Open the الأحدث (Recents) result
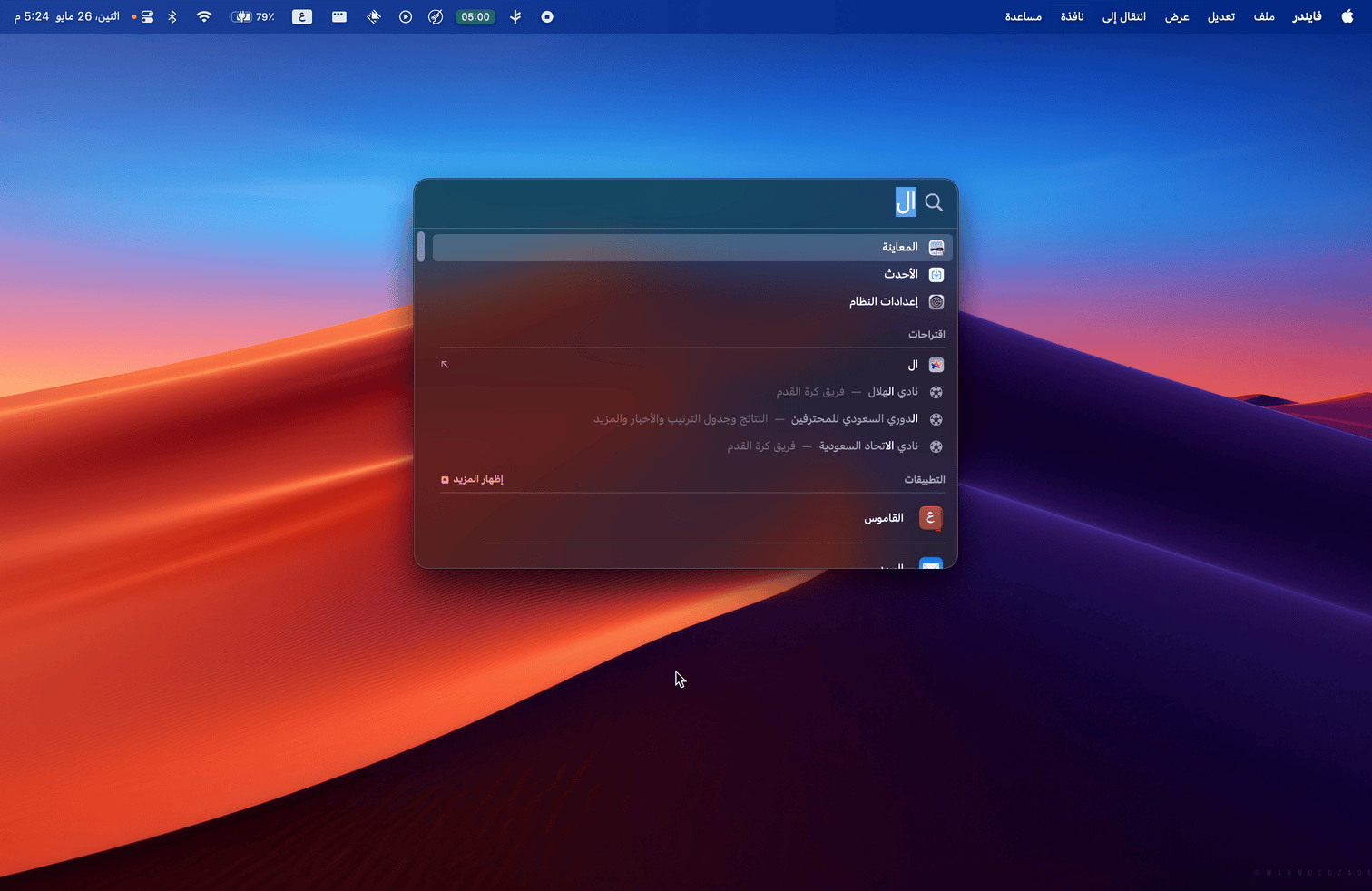The image size is (1372, 891). point(900,274)
